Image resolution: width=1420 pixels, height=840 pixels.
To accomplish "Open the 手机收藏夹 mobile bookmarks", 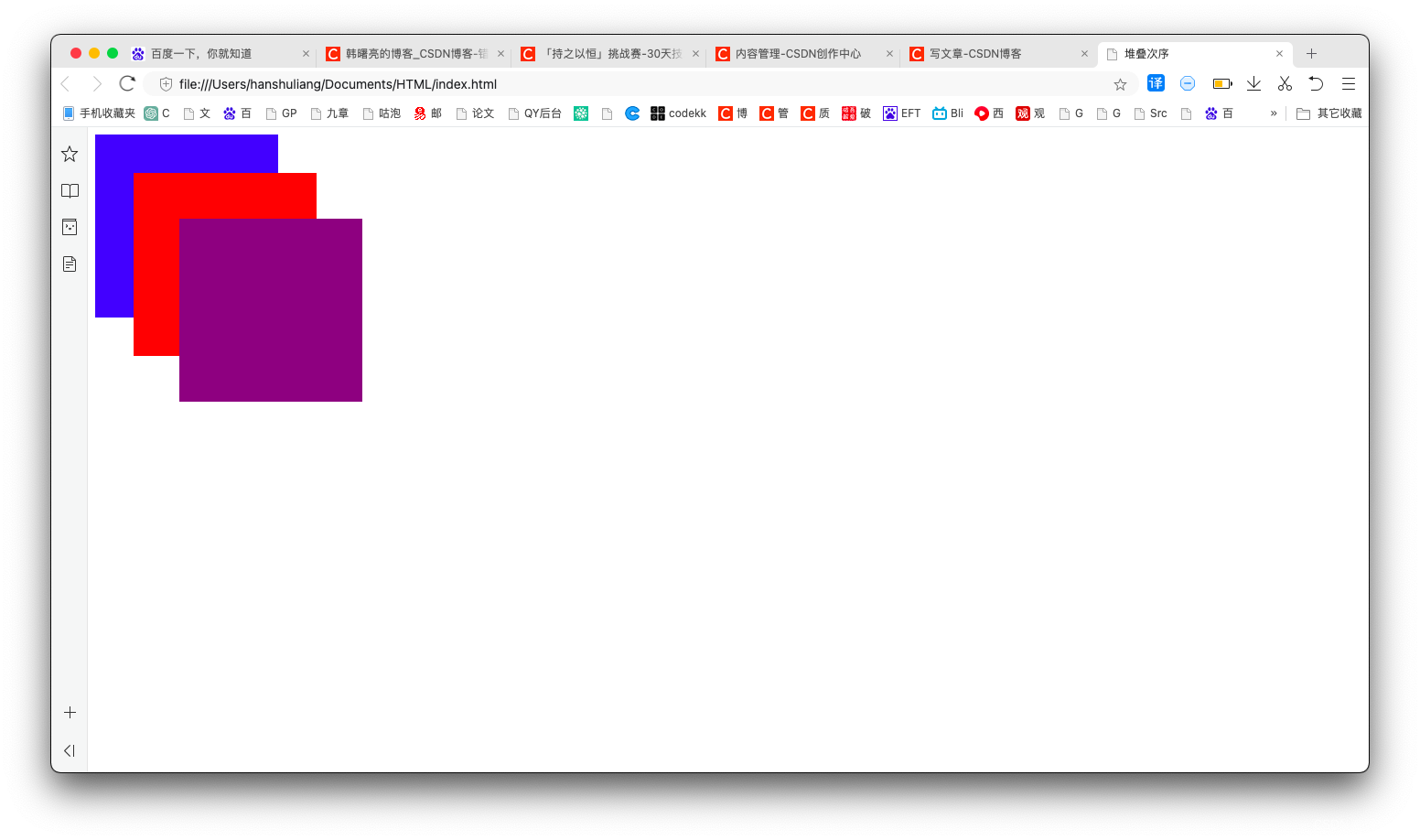I will click(99, 113).
